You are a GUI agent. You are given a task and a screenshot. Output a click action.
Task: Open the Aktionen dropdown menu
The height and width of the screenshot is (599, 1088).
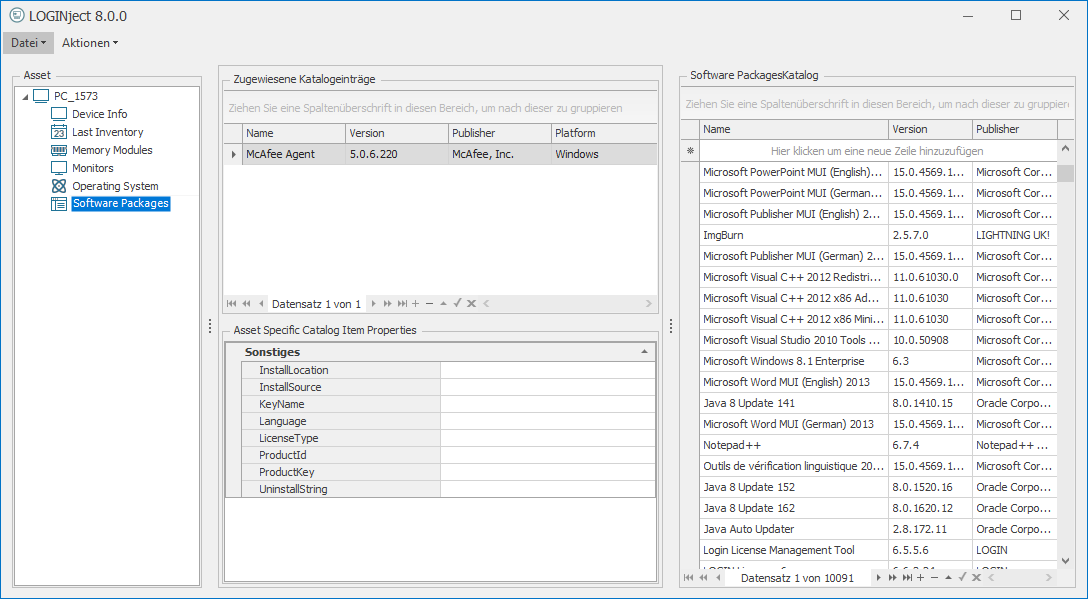click(90, 43)
